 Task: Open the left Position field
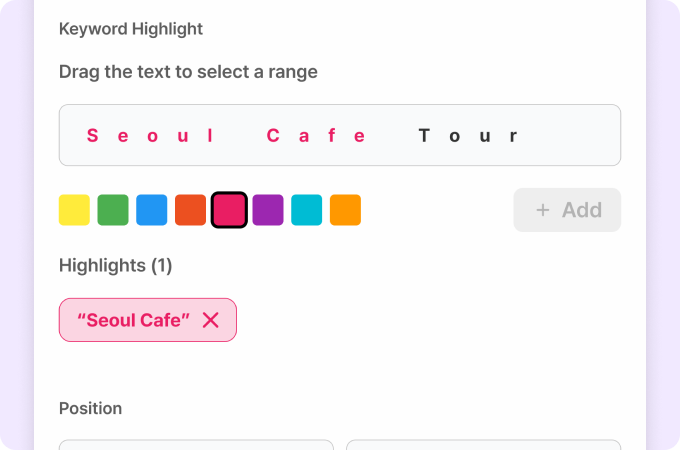(x=196, y=444)
